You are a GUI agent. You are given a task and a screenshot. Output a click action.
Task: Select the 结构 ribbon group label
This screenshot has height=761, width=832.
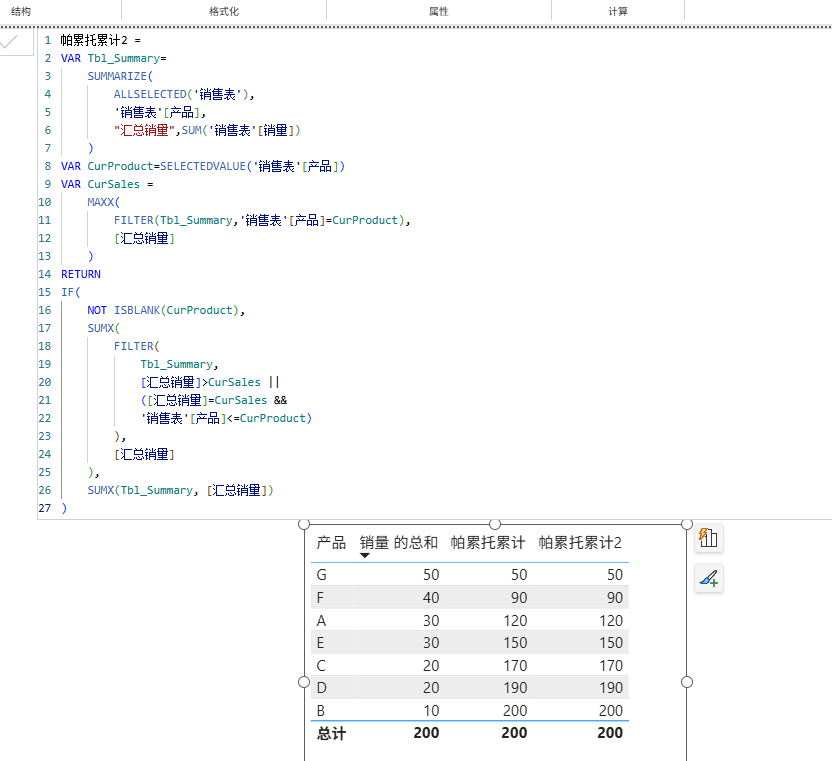[21, 11]
